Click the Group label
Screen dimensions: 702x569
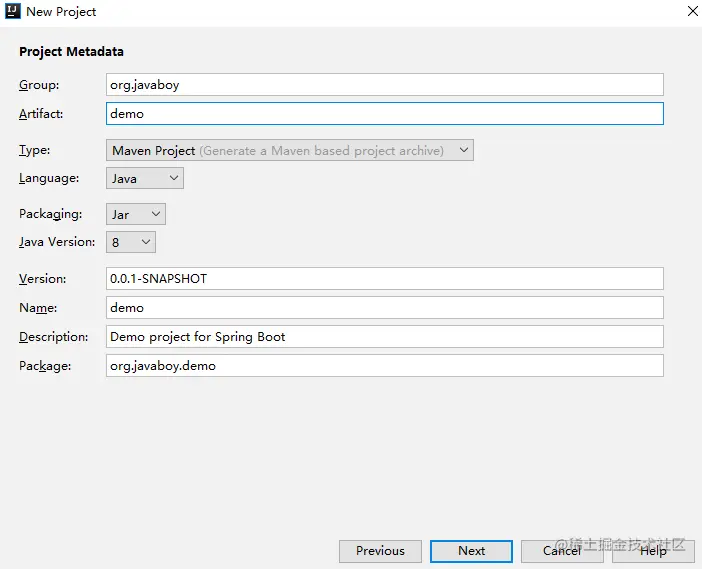39,85
